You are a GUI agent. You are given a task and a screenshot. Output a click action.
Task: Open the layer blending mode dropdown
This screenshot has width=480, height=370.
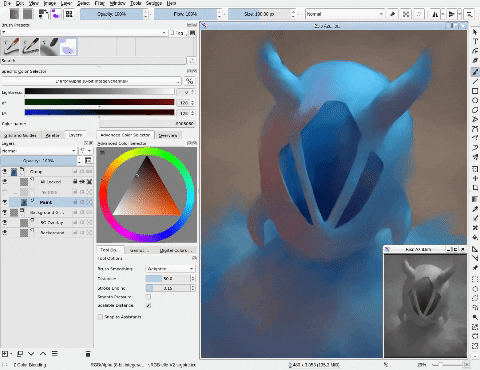(x=39, y=151)
